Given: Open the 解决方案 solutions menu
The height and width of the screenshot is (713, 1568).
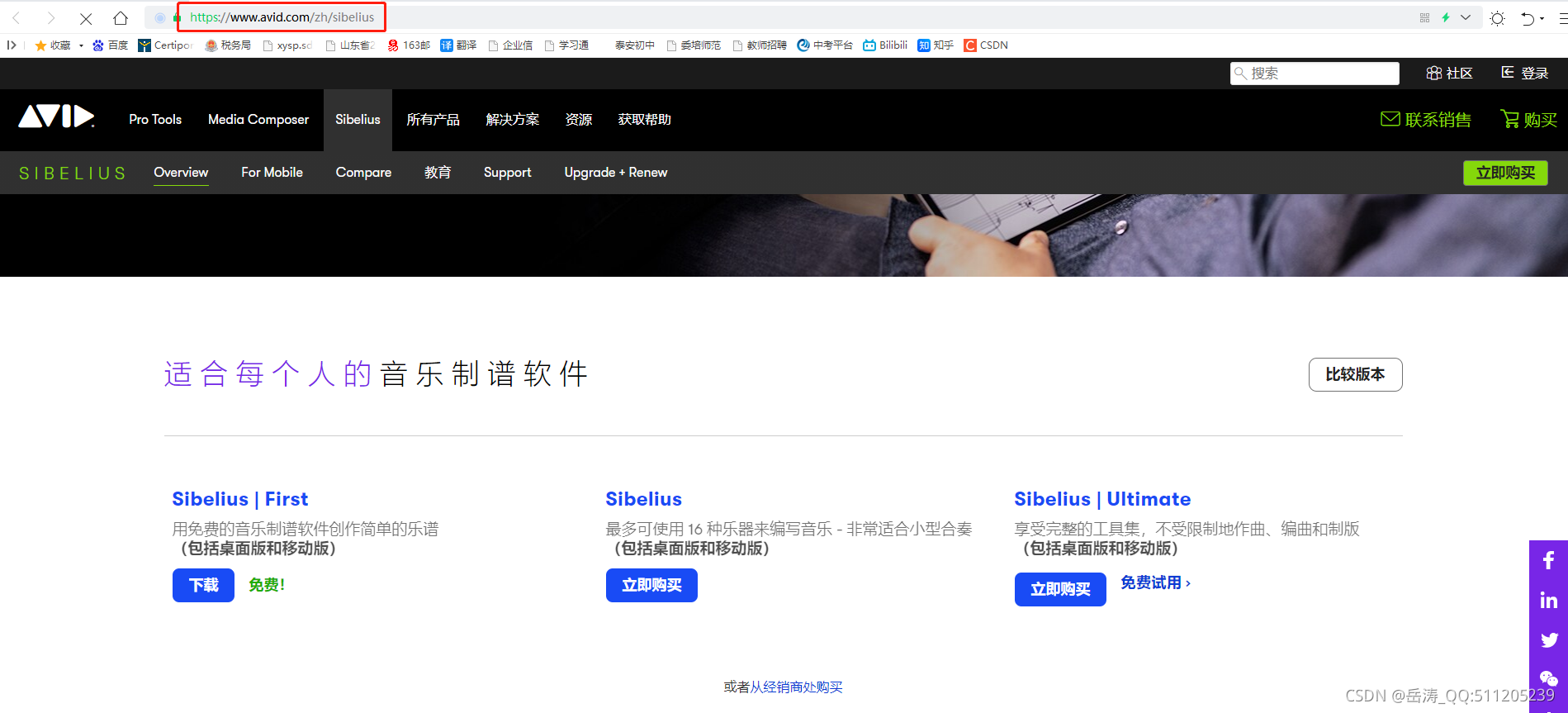Looking at the screenshot, I should pos(513,120).
